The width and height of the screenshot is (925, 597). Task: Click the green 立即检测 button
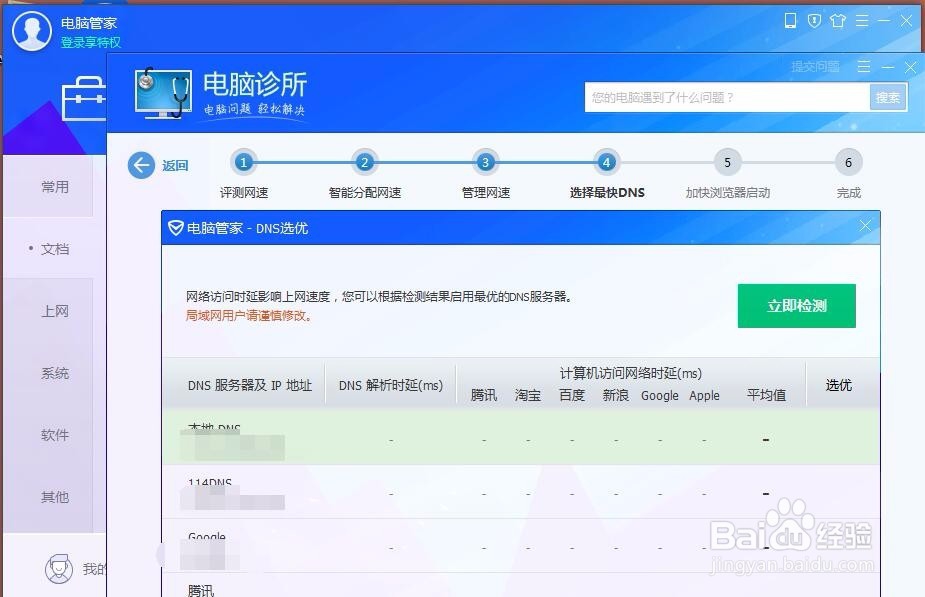796,306
